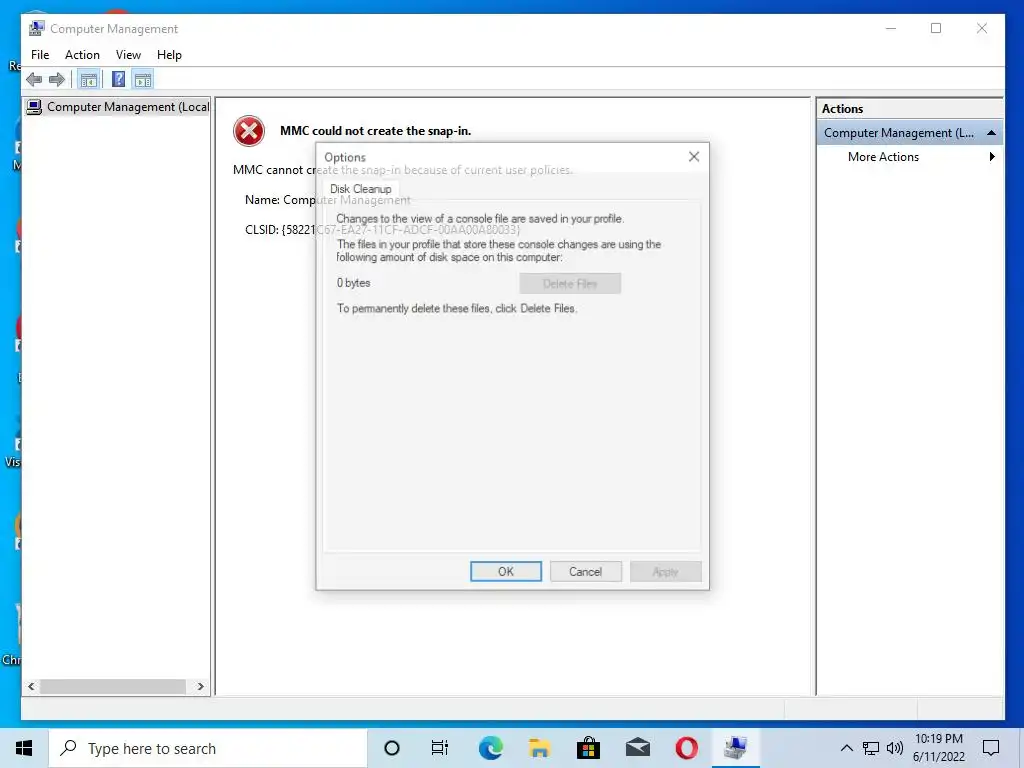Viewport: 1024px width, 768px height.
Task: Open the Mail app from the taskbar
Action: (637, 748)
